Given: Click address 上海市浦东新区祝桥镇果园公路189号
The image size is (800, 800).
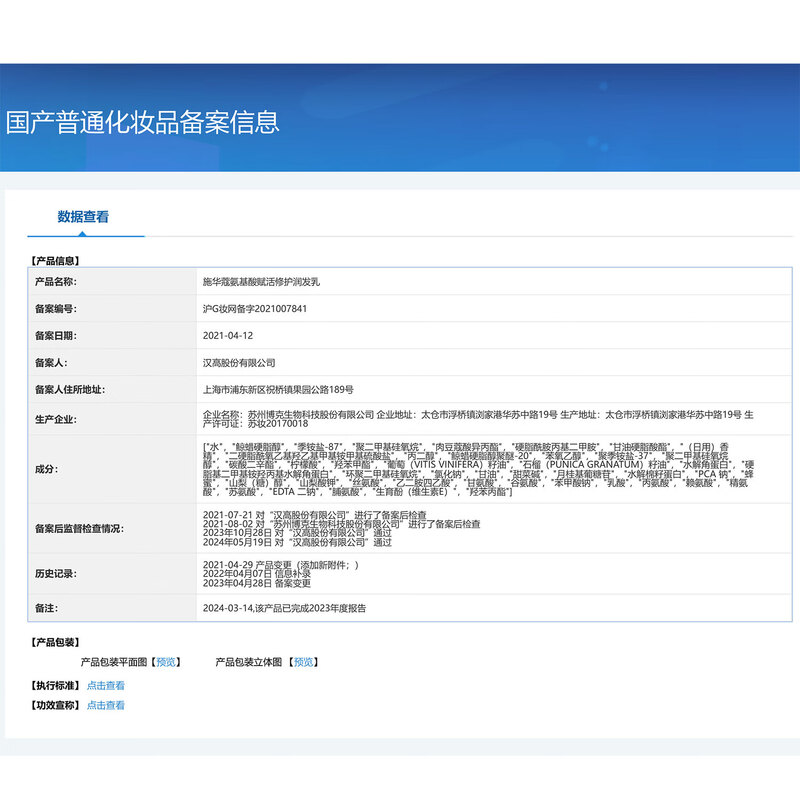Looking at the screenshot, I should pos(278,390).
